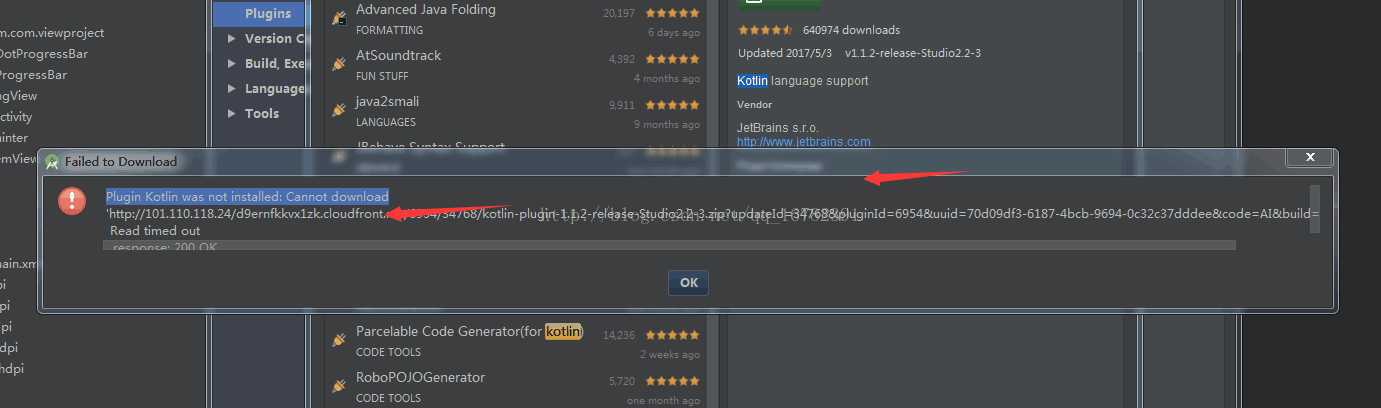Open the jetbrains.com vendor link
The image size is (1381, 408).
click(804, 142)
